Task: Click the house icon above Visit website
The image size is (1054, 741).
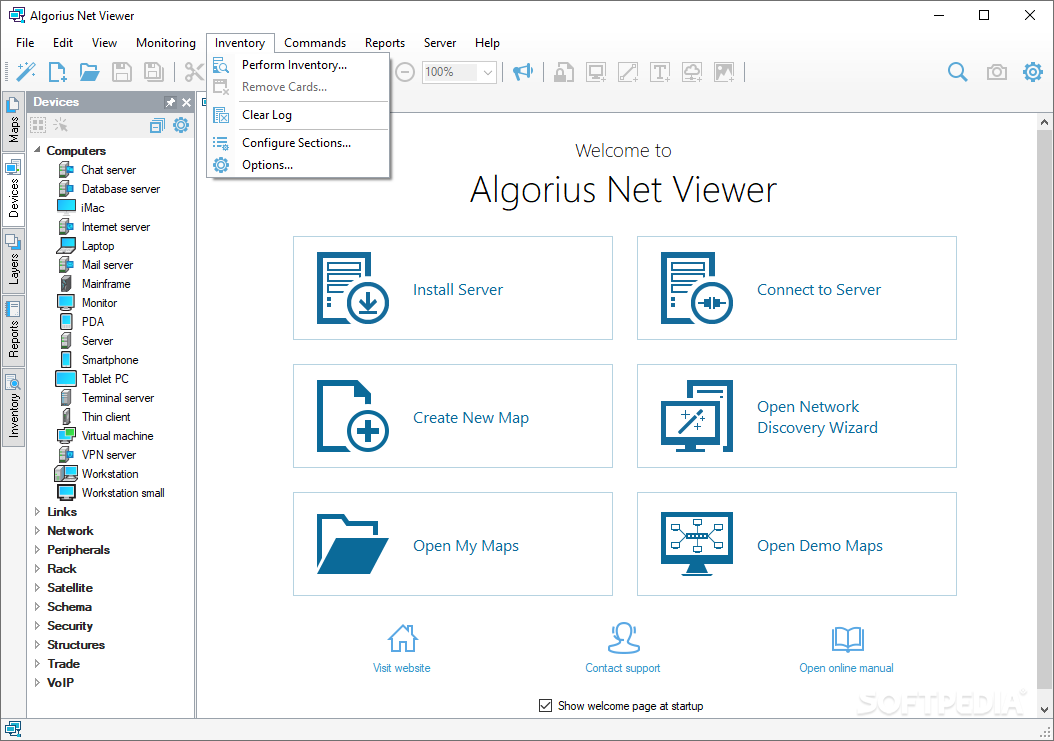Action: click(x=403, y=638)
